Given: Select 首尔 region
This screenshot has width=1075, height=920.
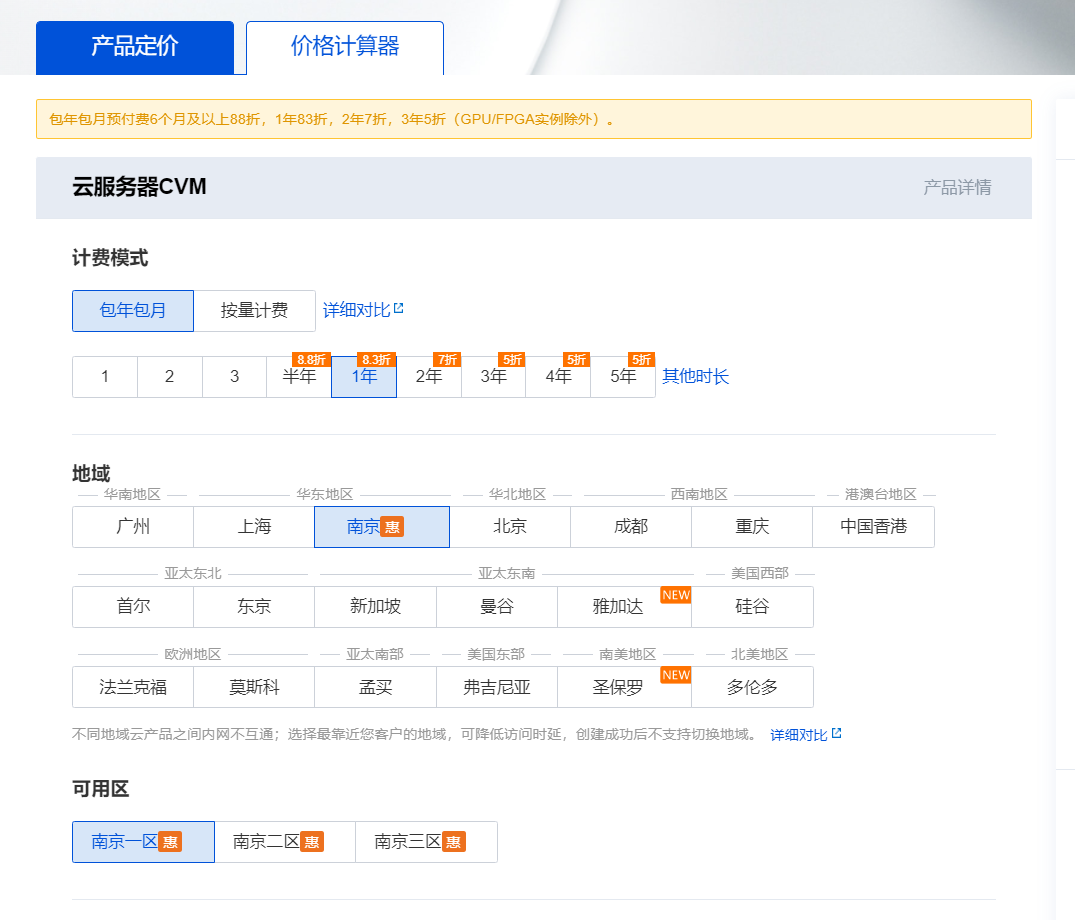Looking at the screenshot, I should pyautogui.click(x=133, y=607).
